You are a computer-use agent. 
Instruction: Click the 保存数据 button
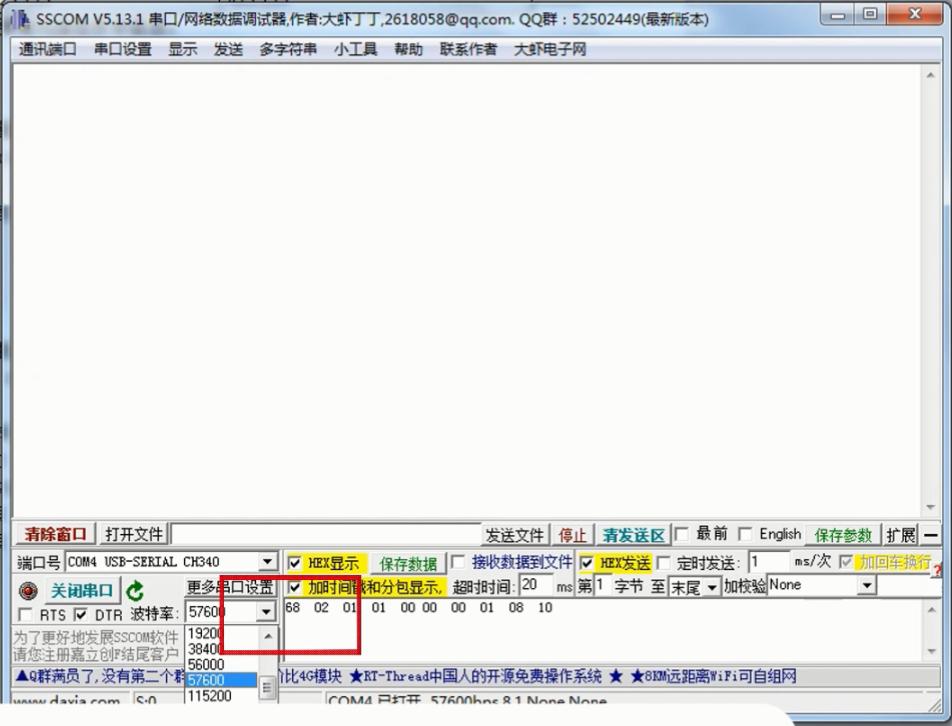[x=408, y=564]
